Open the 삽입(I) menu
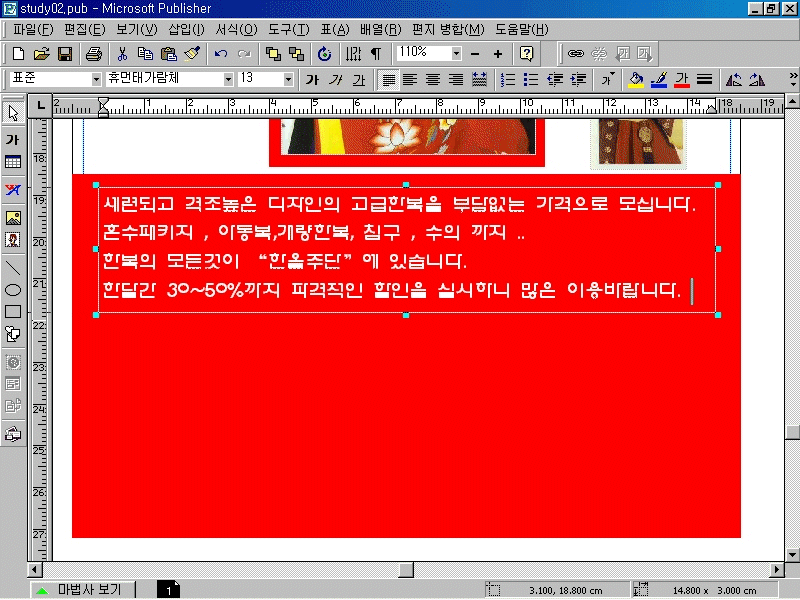Screen dimensions: 800x600 coord(186,30)
